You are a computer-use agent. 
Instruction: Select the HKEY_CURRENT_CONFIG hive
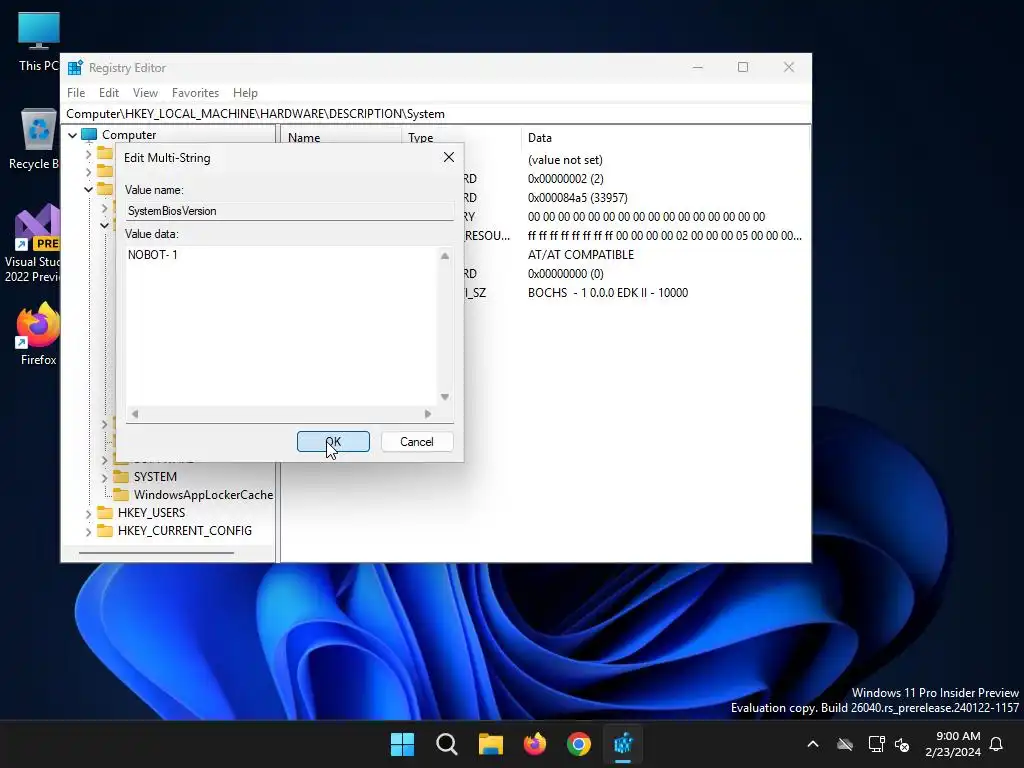point(185,531)
